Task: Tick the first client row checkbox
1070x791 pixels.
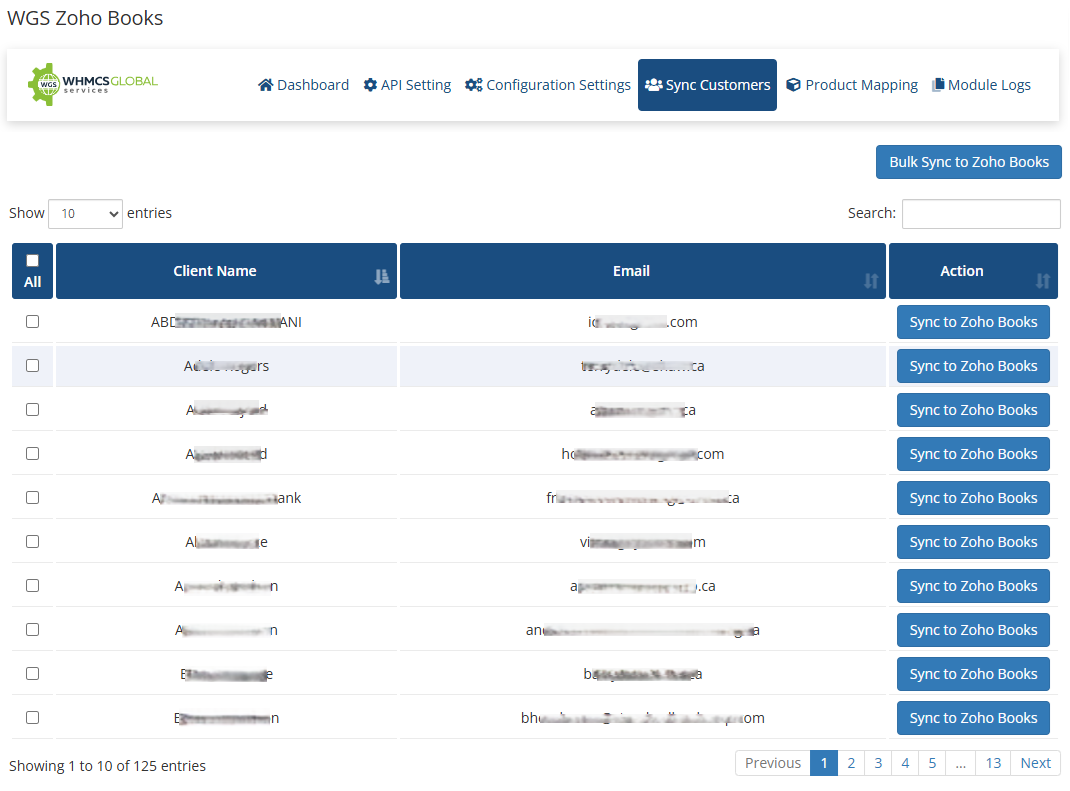Action: coord(32,322)
